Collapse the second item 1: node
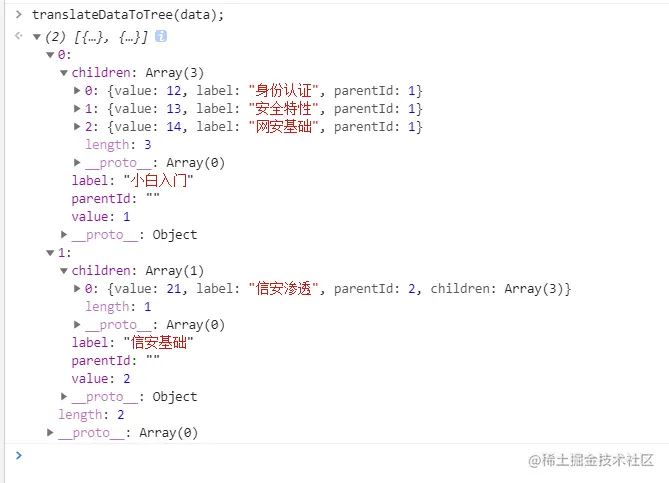 click(50, 253)
